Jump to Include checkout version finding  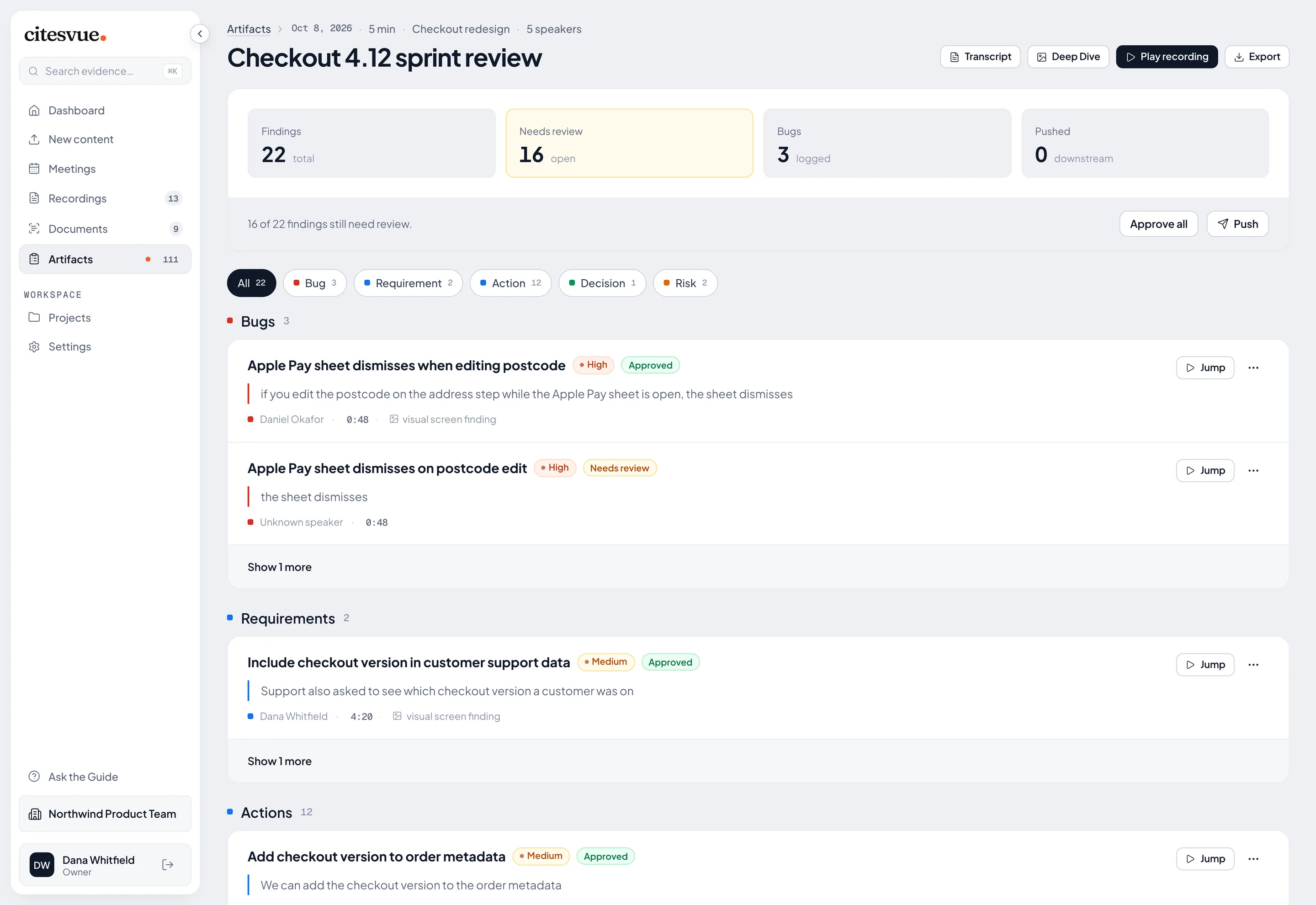1205,665
